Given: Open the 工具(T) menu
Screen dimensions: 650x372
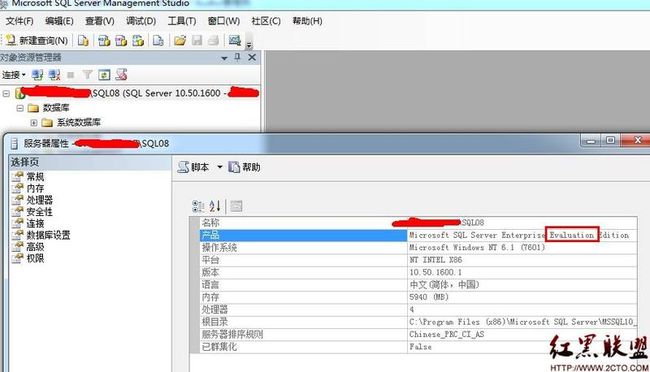Looking at the screenshot, I should [x=182, y=21].
